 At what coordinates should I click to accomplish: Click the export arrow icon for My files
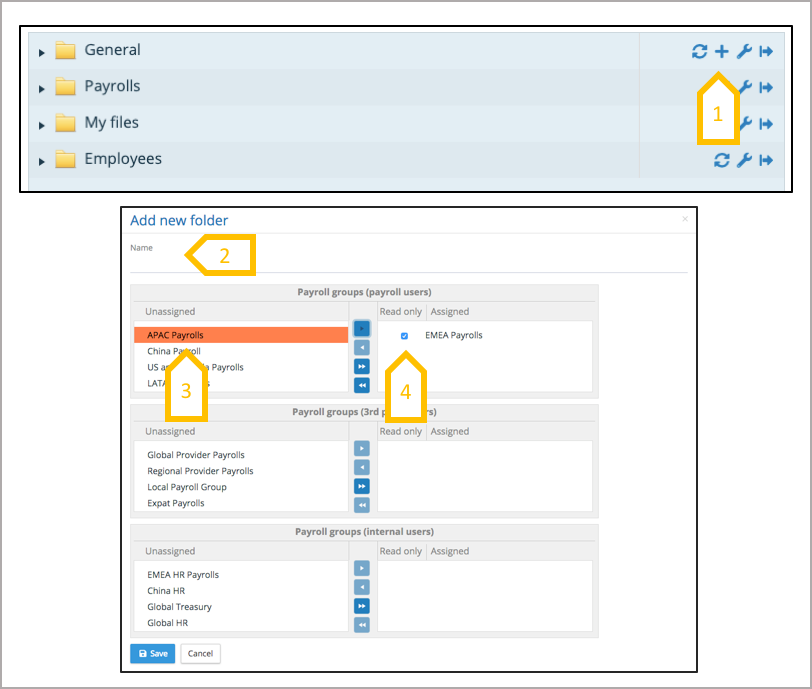pos(766,124)
